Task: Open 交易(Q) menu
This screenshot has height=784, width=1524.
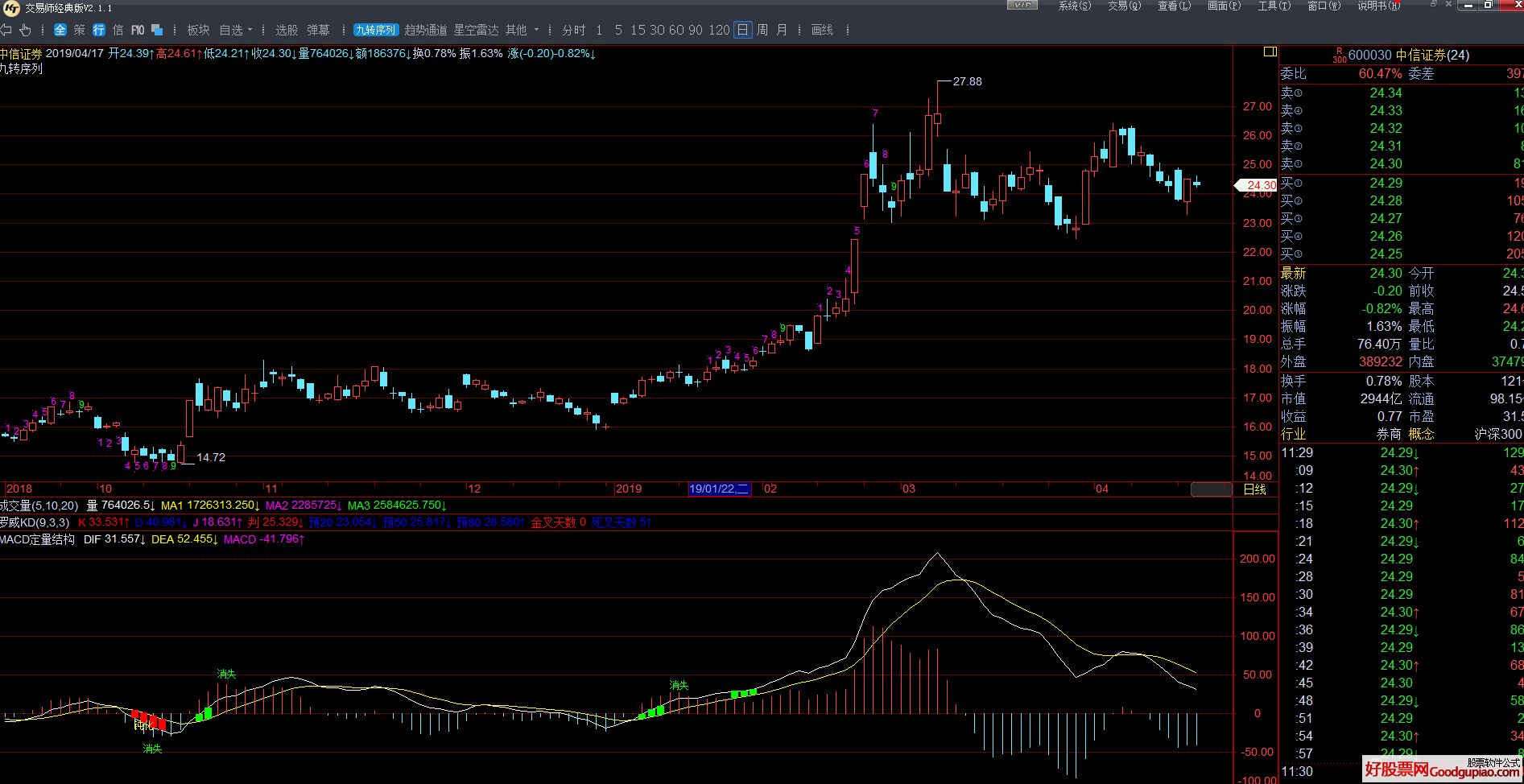Action: tap(1125, 6)
